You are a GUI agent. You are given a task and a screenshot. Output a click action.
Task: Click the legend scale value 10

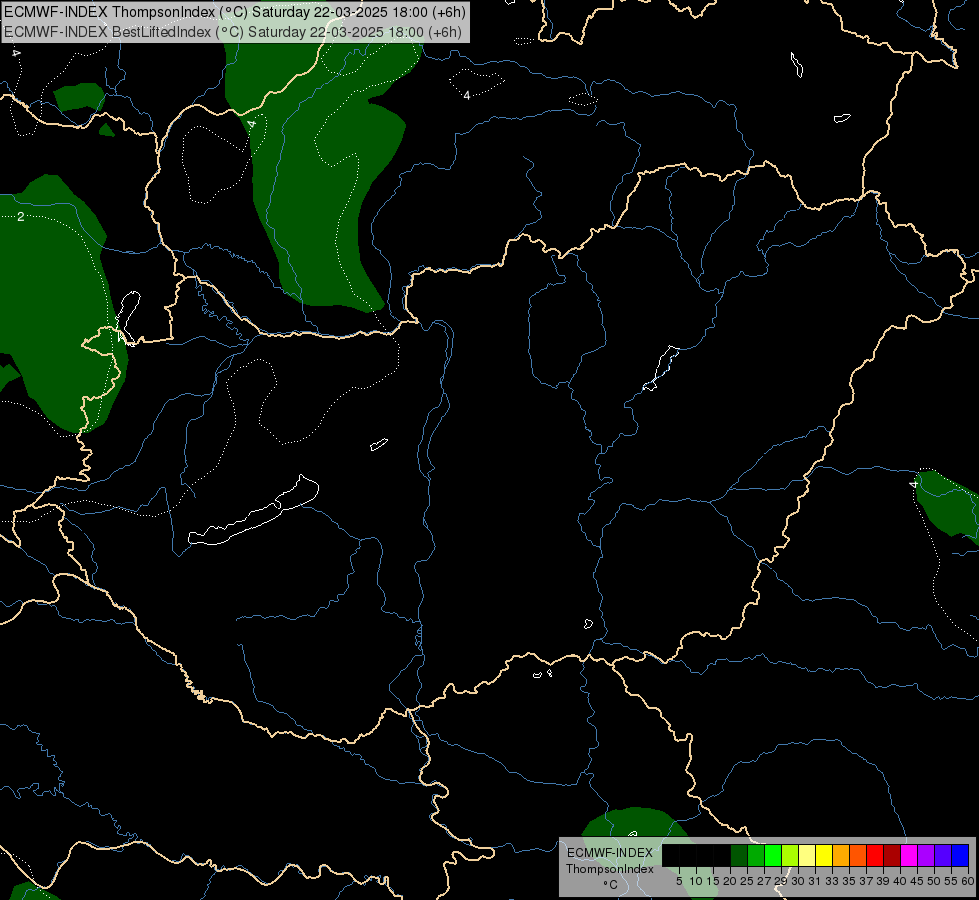coord(696,881)
